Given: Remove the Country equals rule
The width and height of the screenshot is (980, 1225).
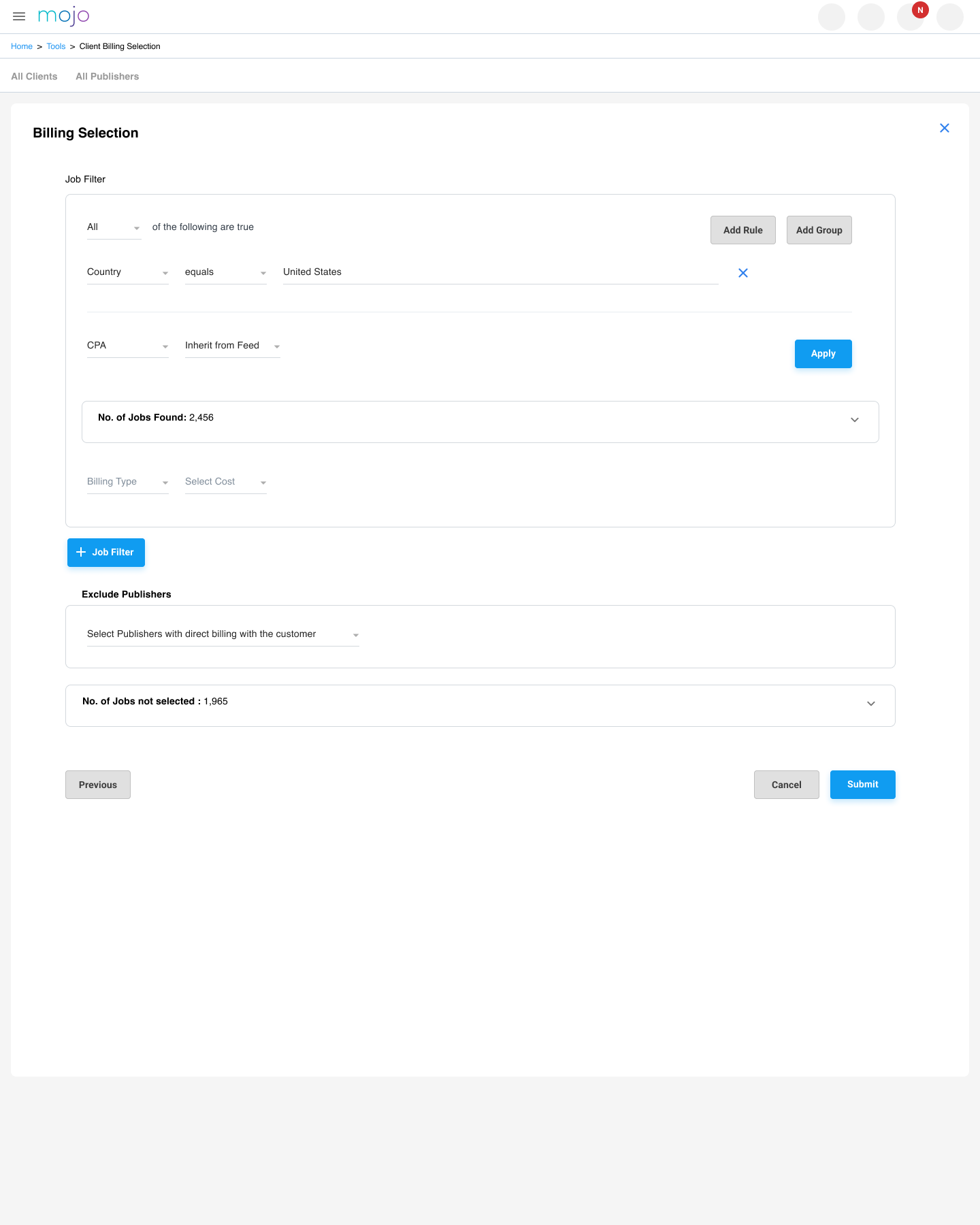Looking at the screenshot, I should (x=742, y=273).
